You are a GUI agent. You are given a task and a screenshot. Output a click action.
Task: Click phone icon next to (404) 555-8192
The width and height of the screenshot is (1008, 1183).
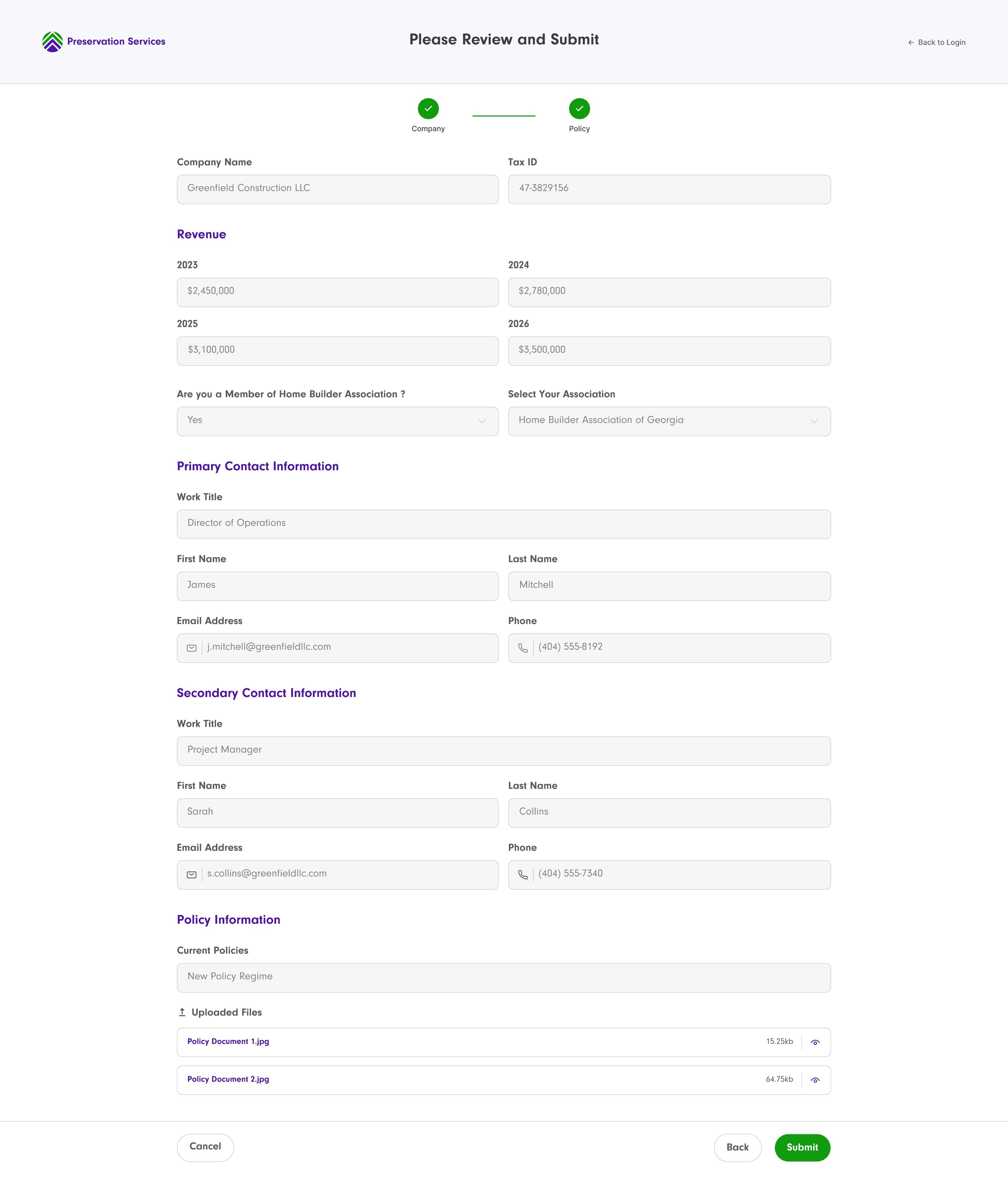click(x=523, y=648)
